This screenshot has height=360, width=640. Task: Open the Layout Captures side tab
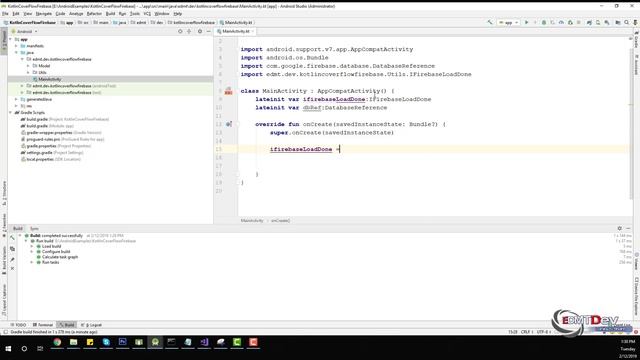pos(4,300)
